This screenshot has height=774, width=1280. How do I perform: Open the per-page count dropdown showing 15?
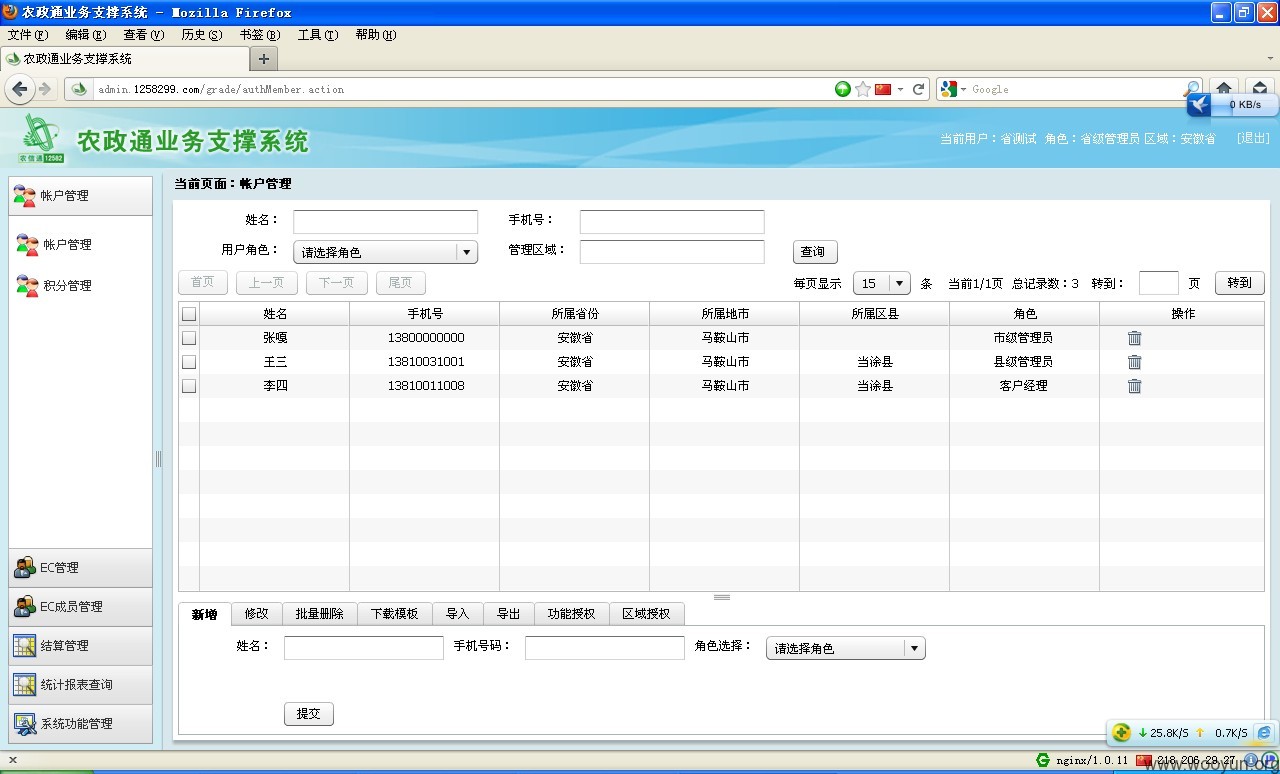coord(882,283)
